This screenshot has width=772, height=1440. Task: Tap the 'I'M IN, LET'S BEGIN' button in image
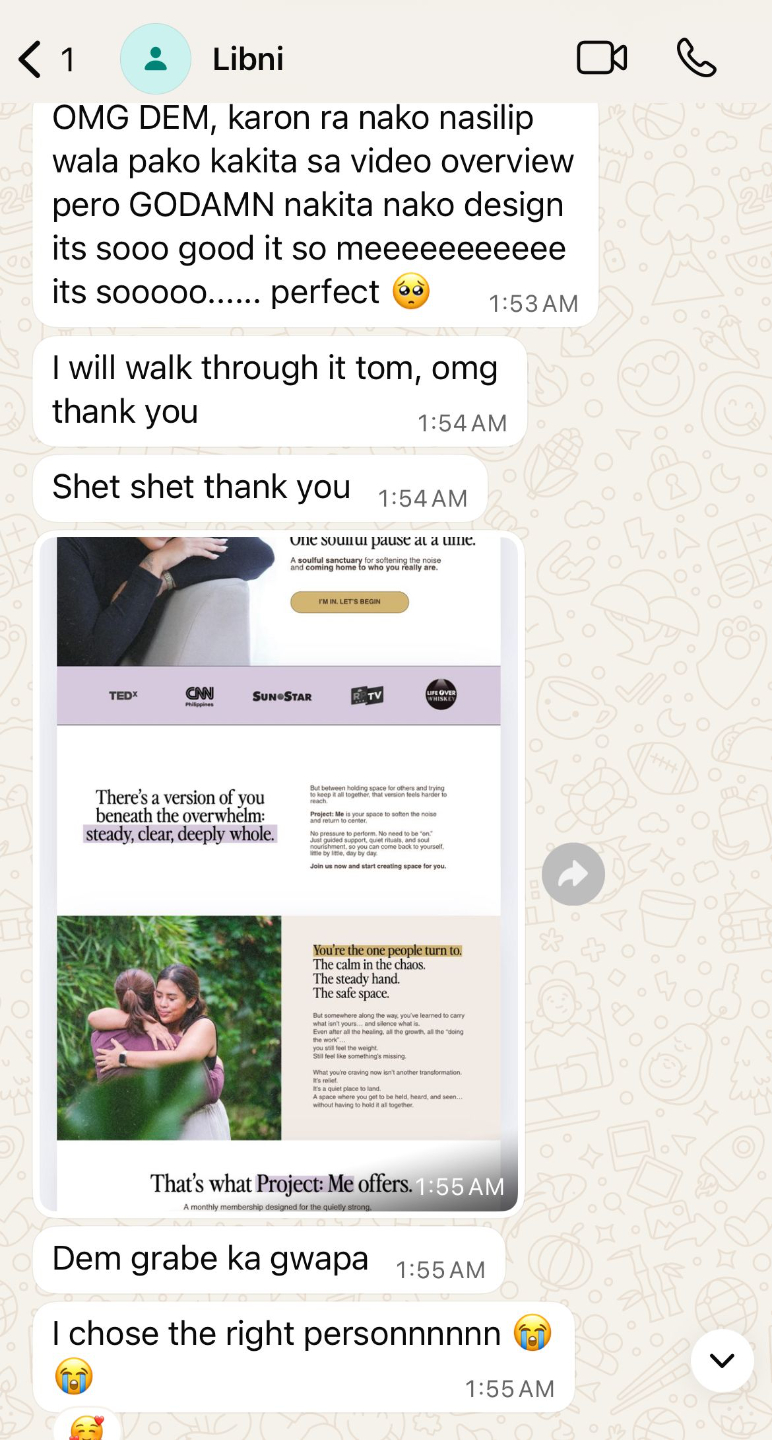point(349,602)
